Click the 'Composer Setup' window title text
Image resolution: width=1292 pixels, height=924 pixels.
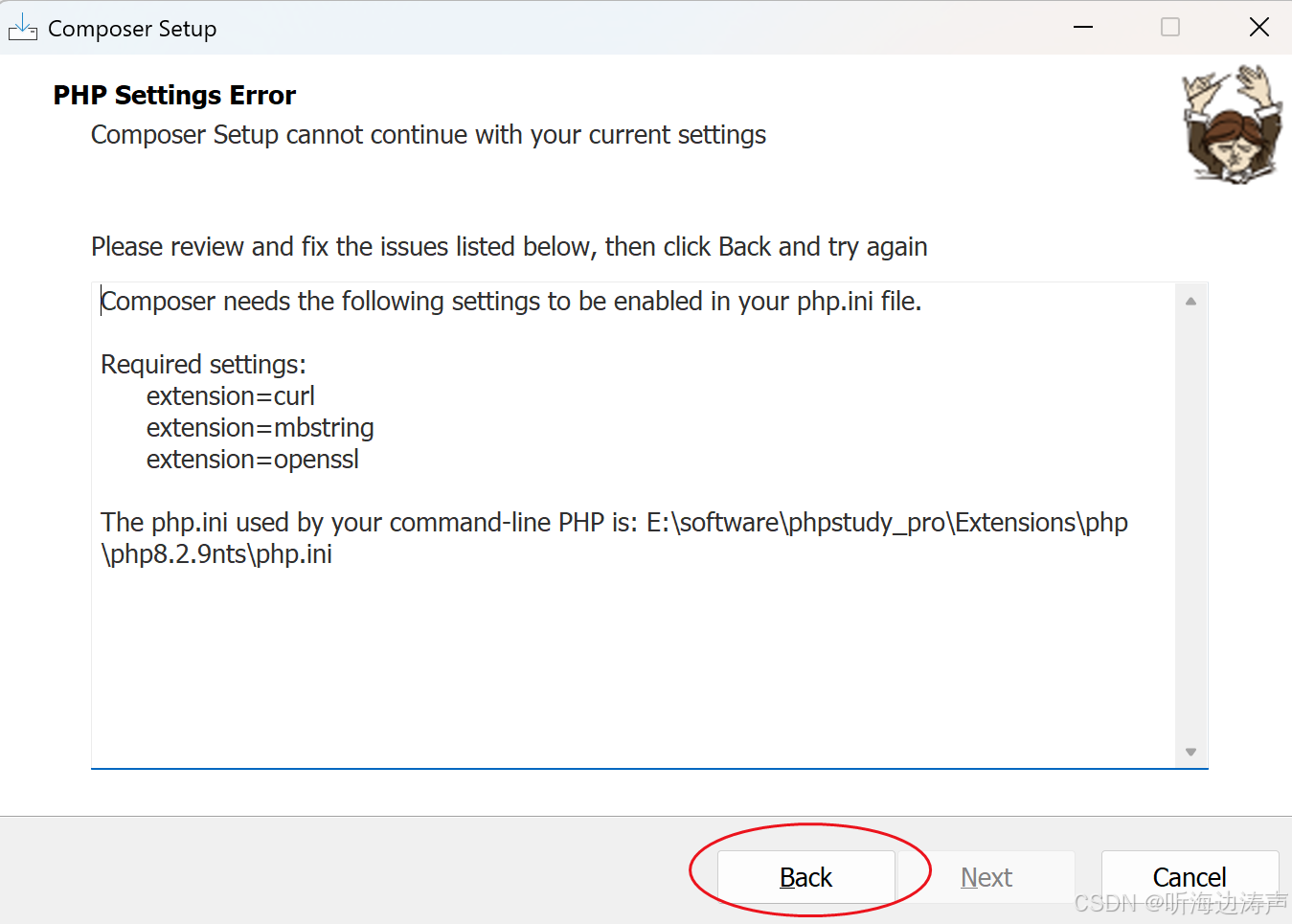132,29
